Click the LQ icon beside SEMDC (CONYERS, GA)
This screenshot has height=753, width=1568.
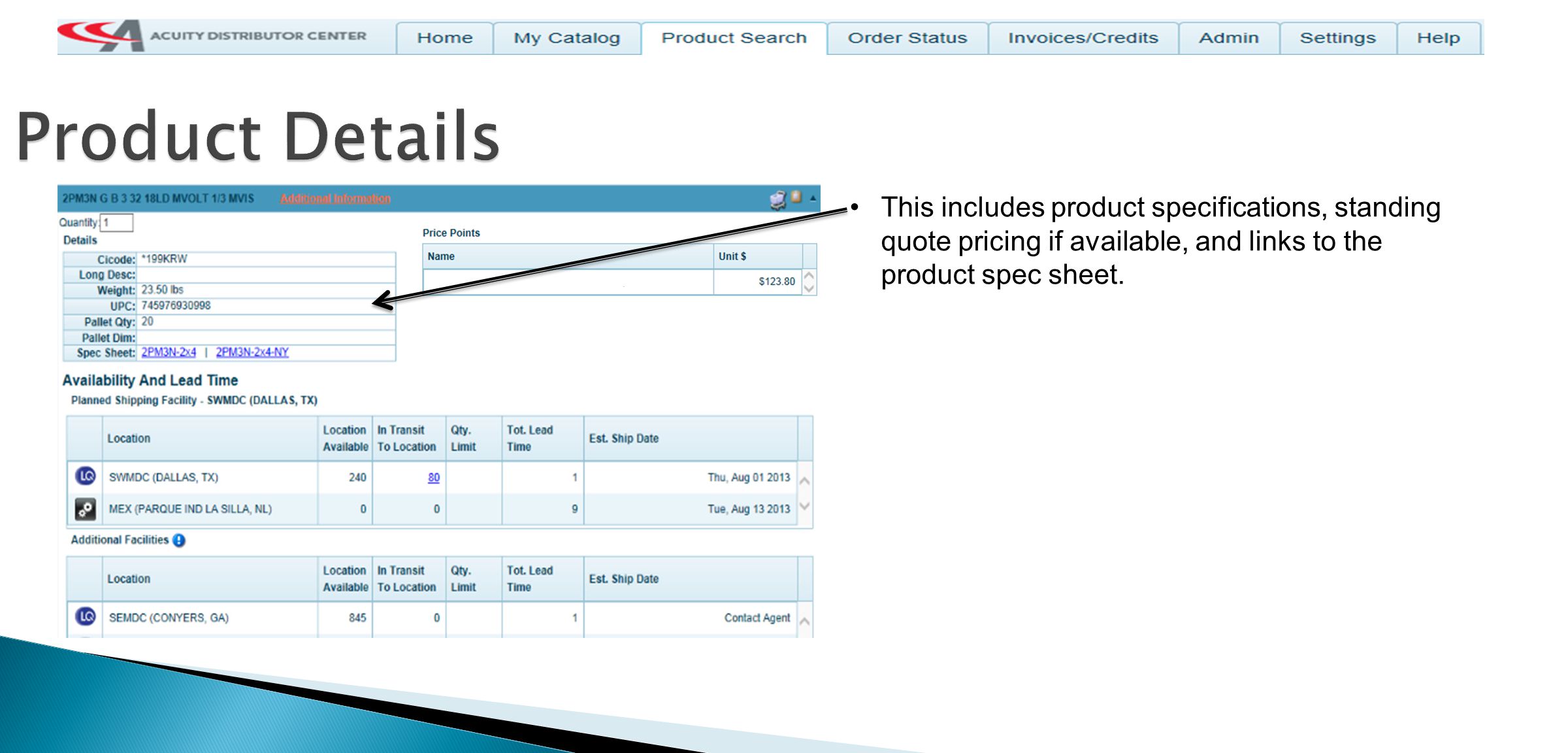click(86, 616)
